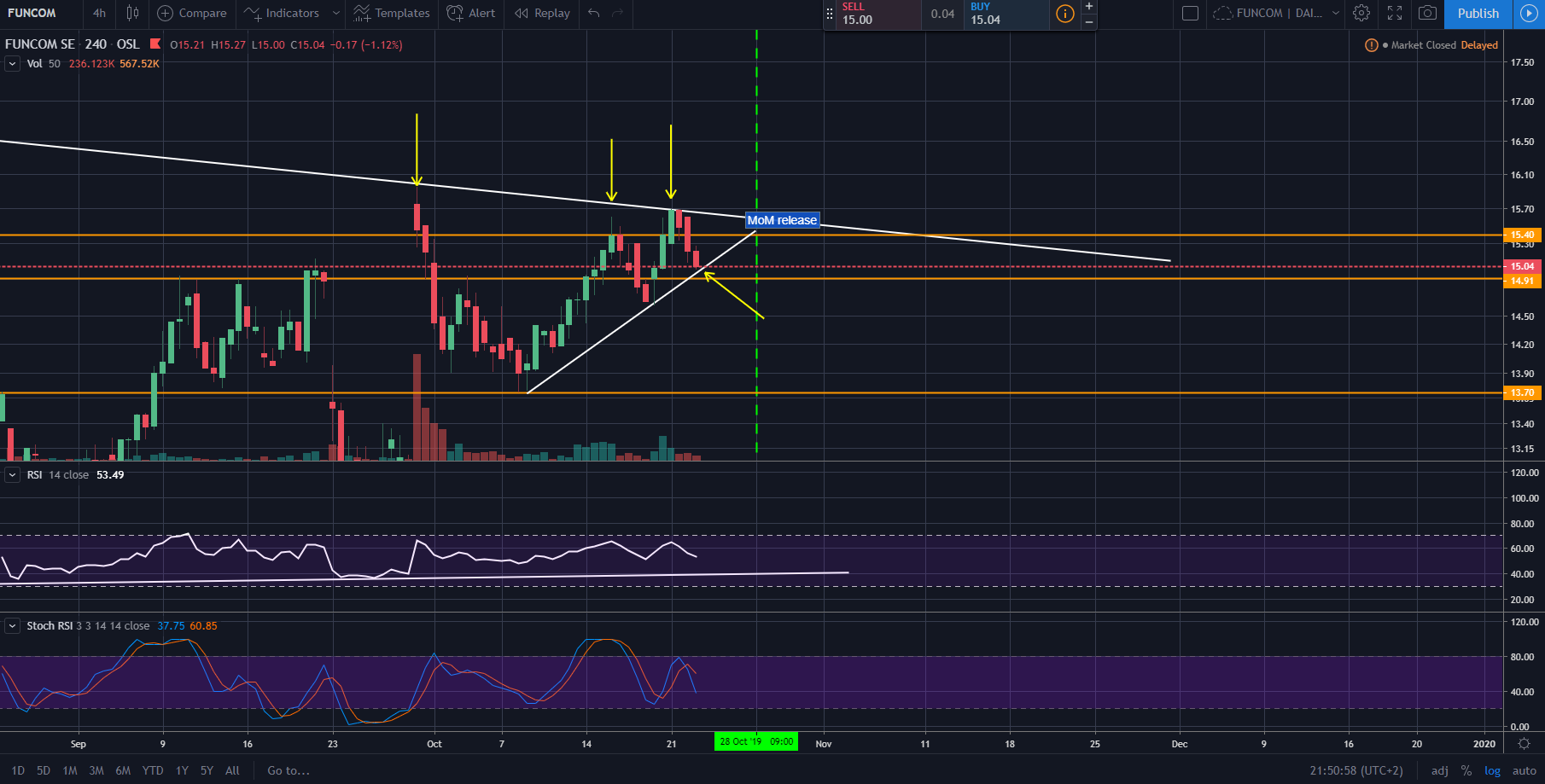This screenshot has height=784, width=1545.
Task: Click the Compare symbol button
Action: pos(192,13)
